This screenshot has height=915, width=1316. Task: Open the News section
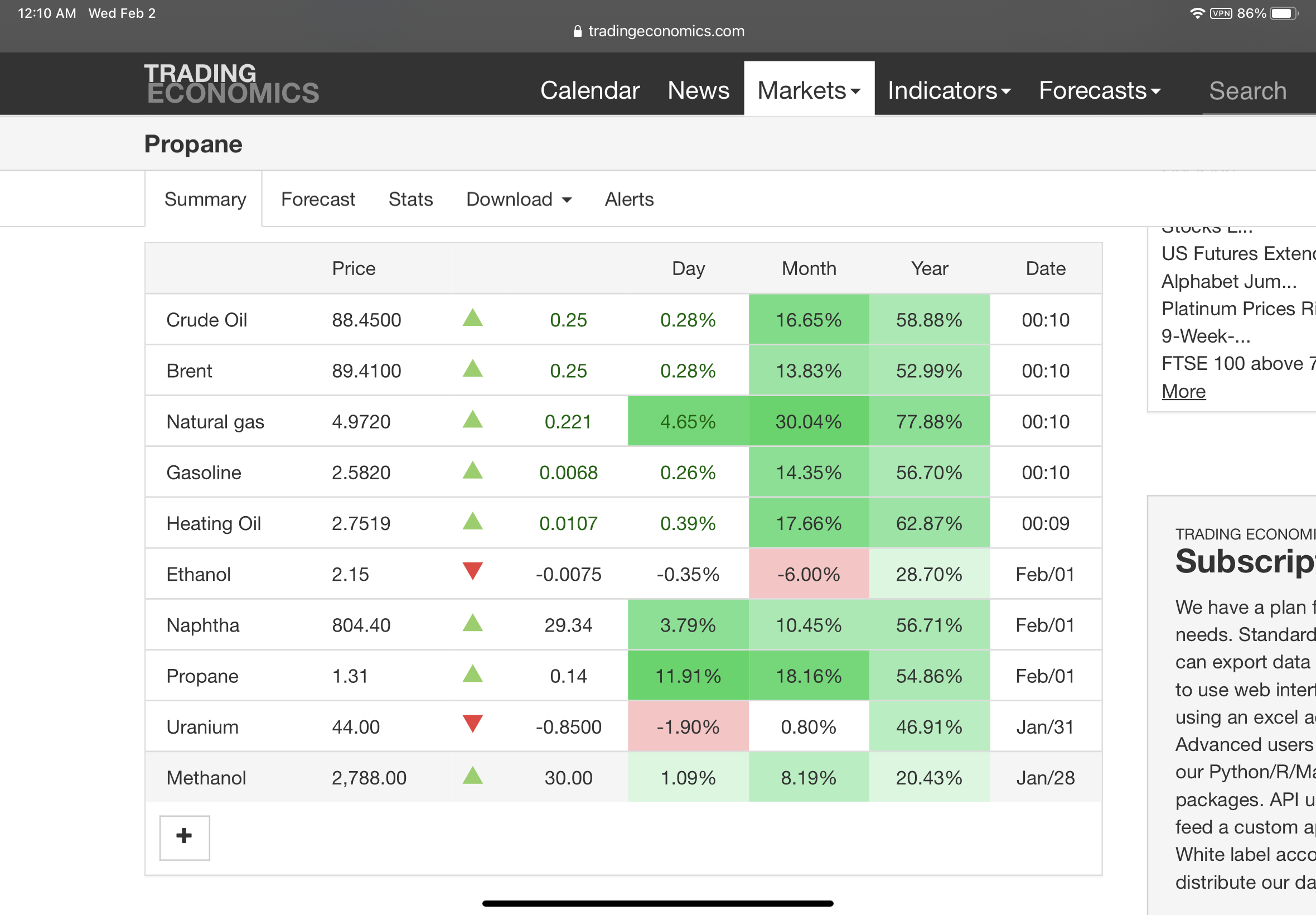698,90
